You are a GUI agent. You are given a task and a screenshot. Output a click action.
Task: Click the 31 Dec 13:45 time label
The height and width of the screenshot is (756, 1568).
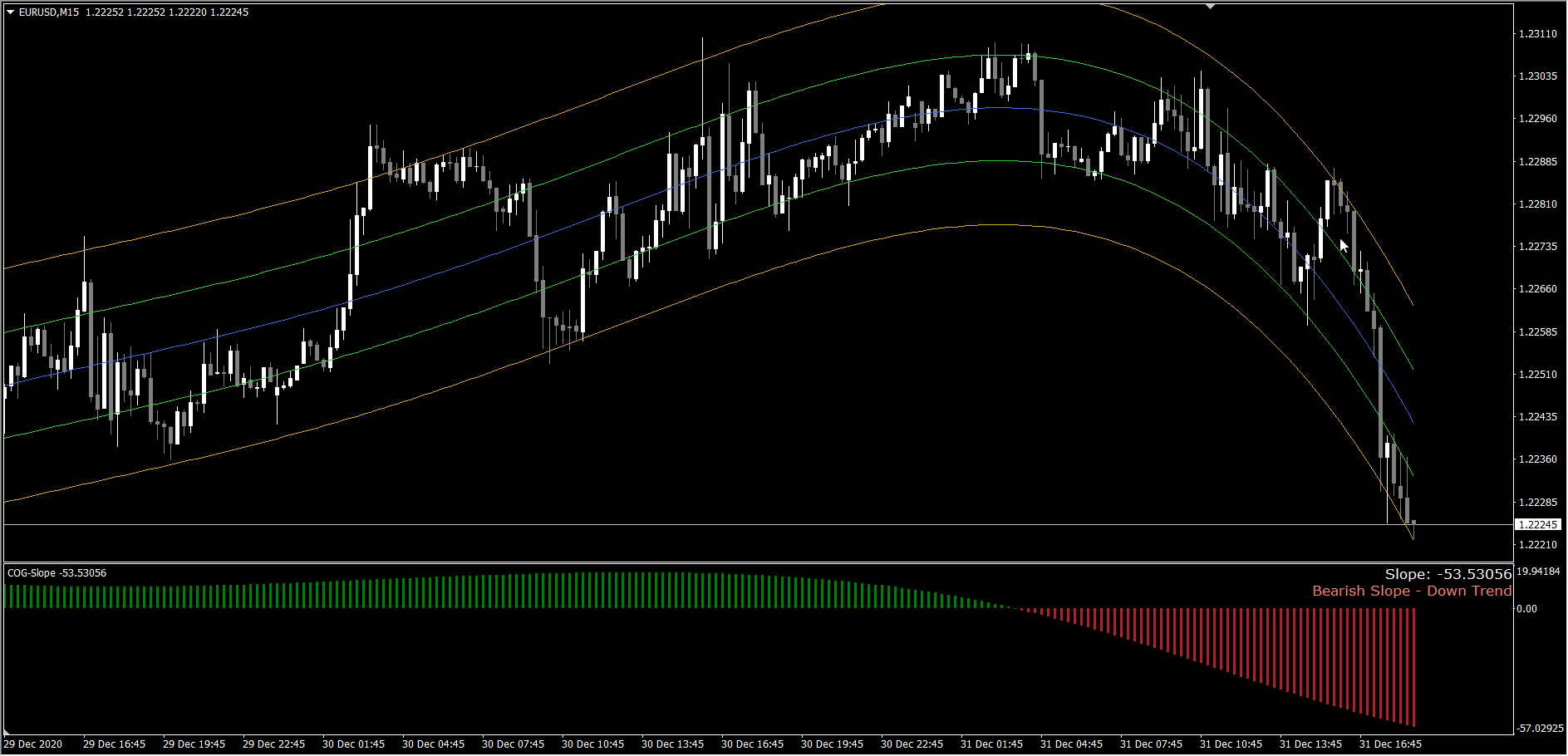click(x=1311, y=744)
